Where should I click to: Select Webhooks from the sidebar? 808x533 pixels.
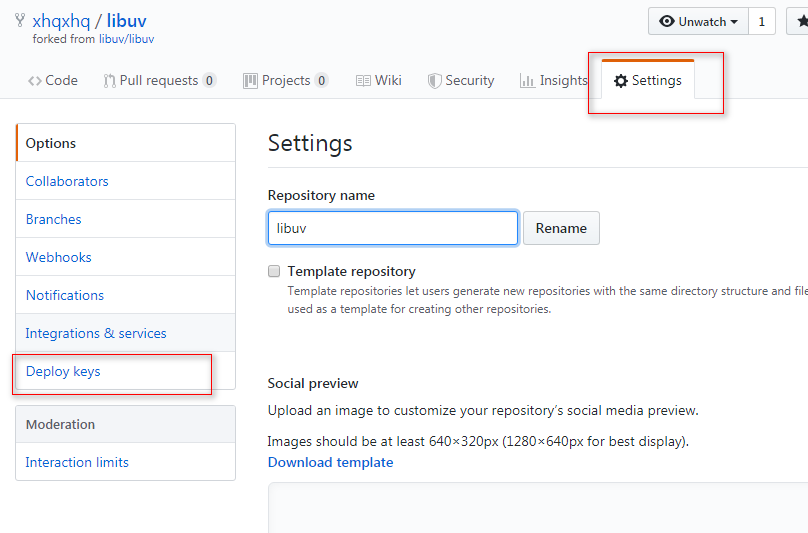58,257
